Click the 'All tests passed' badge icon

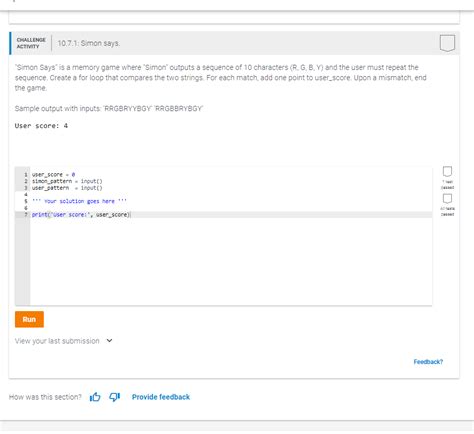click(x=447, y=199)
